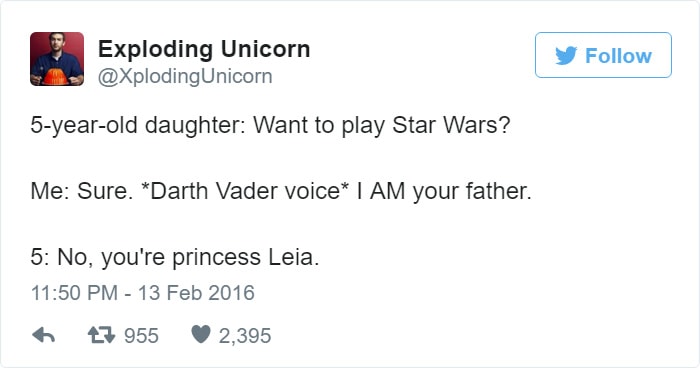Image resolution: width=700 pixels, height=368 pixels.
Task: Click the 2,395 likes count
Action: pyautogui.click(x=245, y=336)
